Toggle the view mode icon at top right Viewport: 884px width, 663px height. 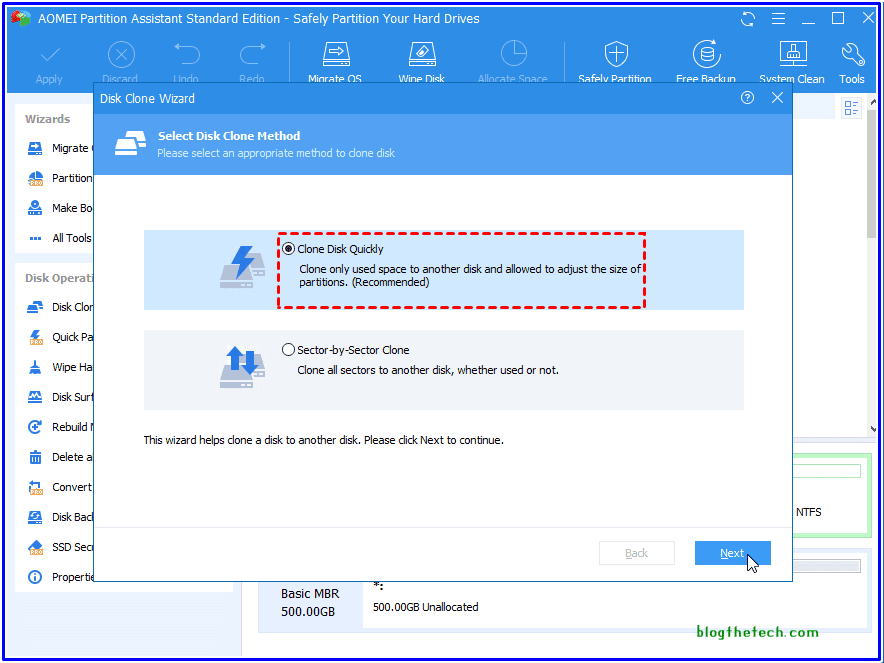point(852,108)
